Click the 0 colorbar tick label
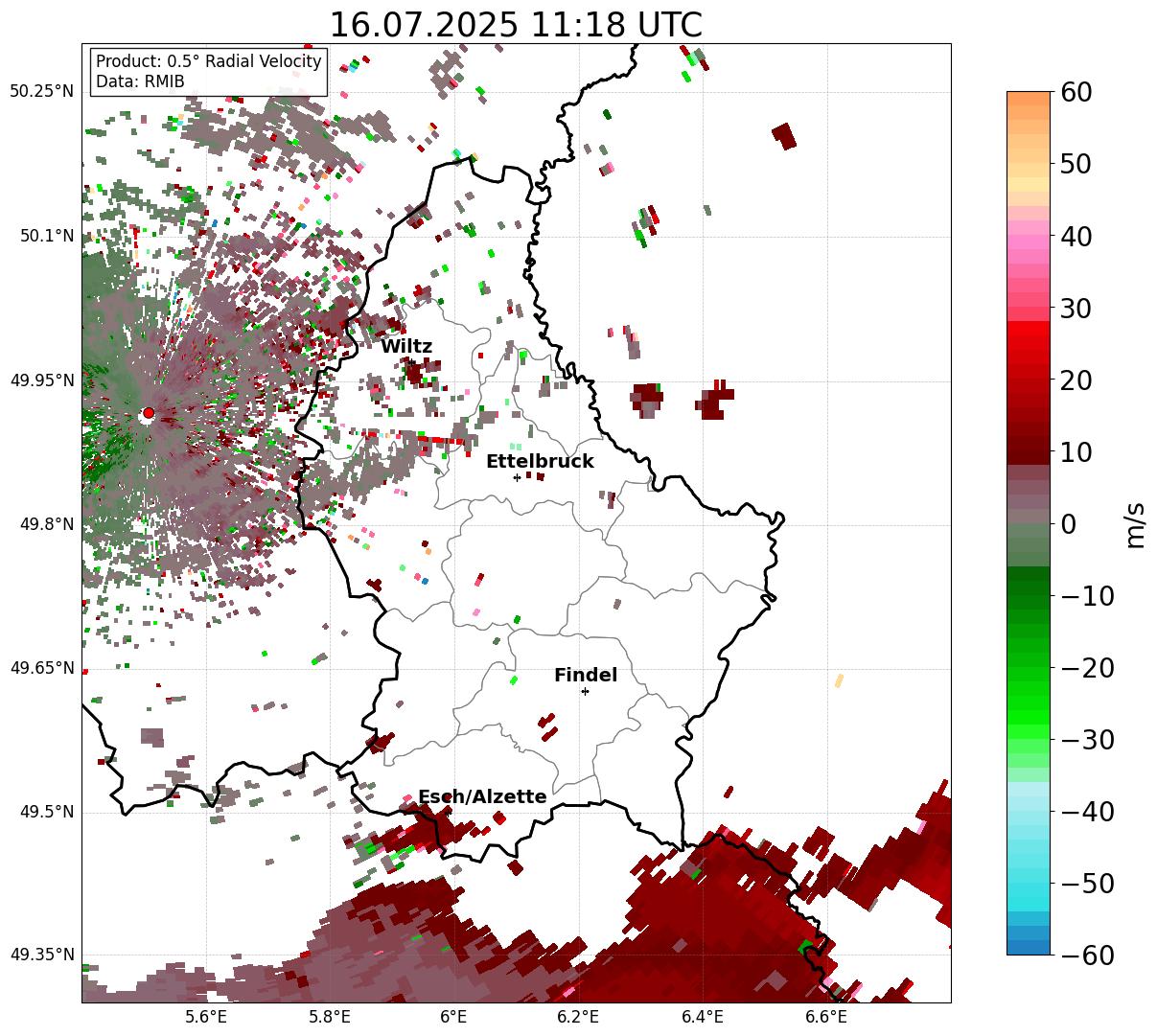Image resolution: width=1157 pixels, height=1036 pixels. coord(1067,524)
